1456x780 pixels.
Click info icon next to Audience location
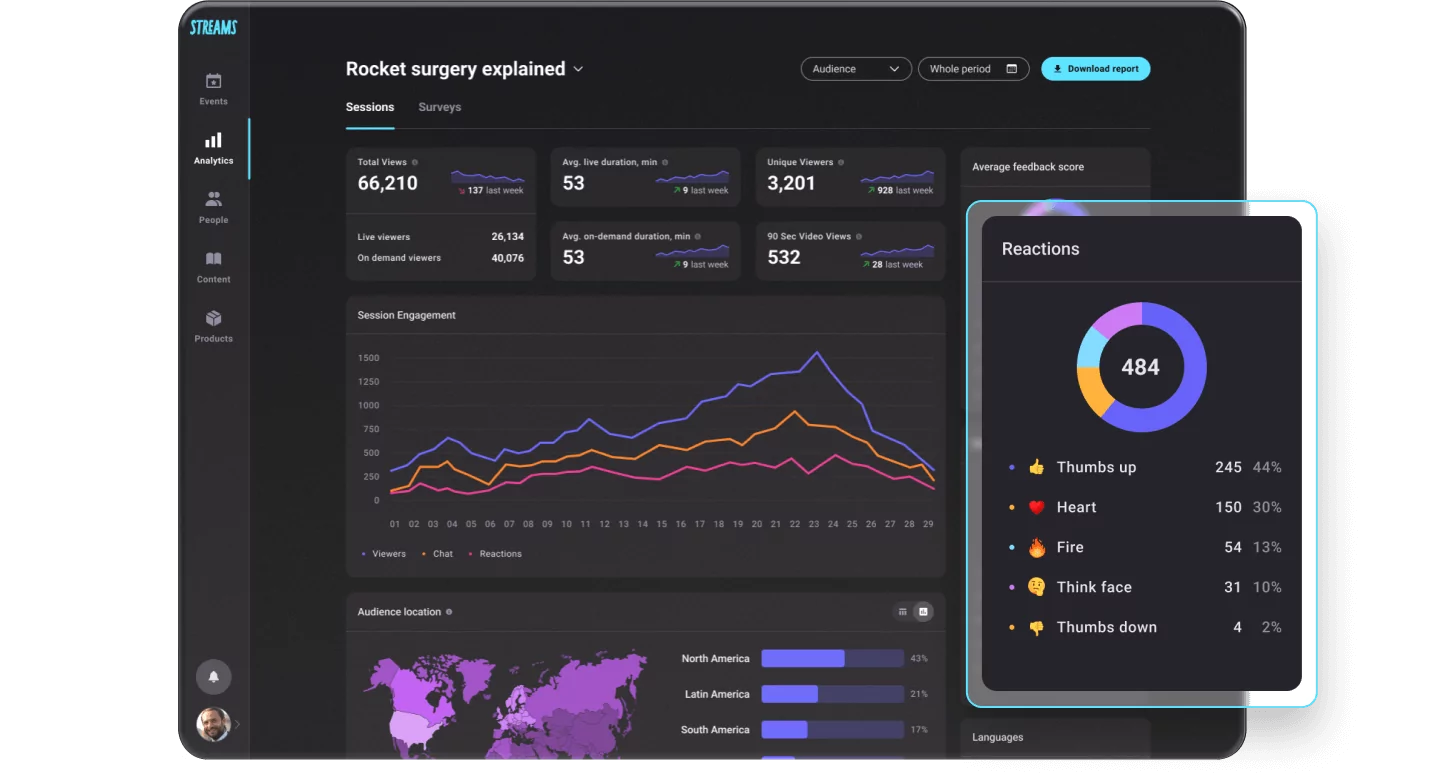(449, 612)
